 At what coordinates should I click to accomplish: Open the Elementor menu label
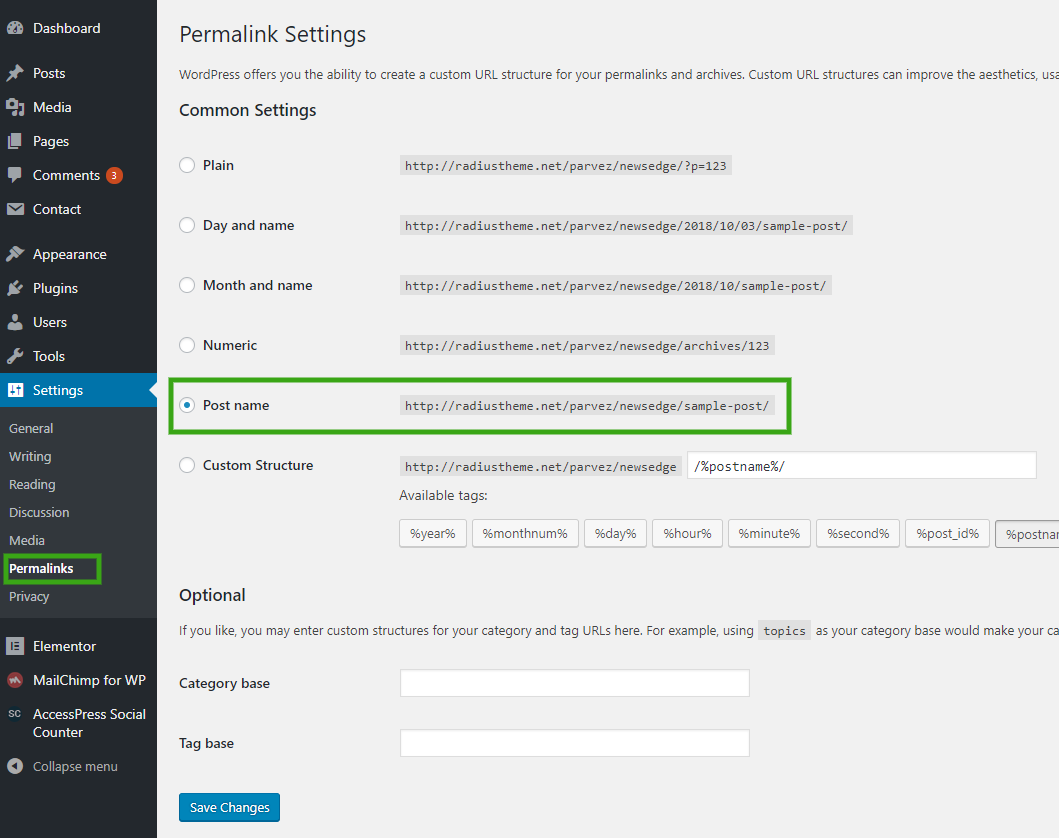64,646
